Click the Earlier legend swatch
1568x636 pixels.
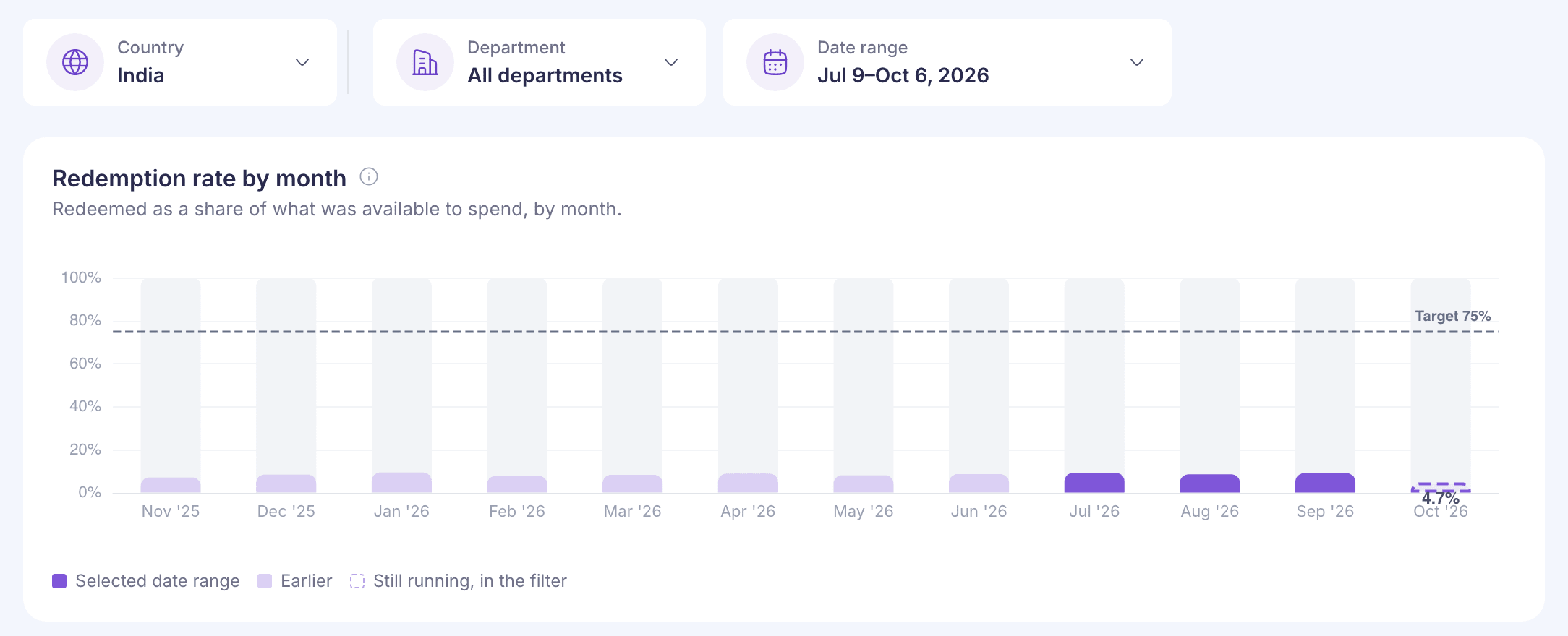click(265, 581)
